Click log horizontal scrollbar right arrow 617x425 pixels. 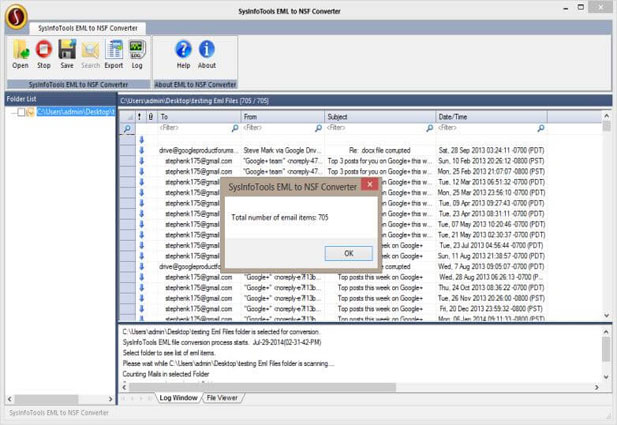coord(597,387)
